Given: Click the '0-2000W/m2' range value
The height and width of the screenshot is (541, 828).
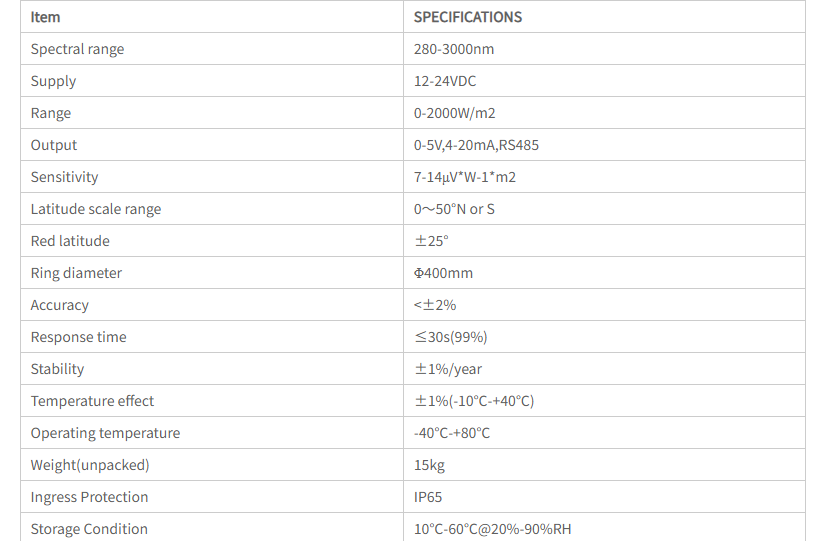Looking at the screenshot, I should tap(455, 113).
